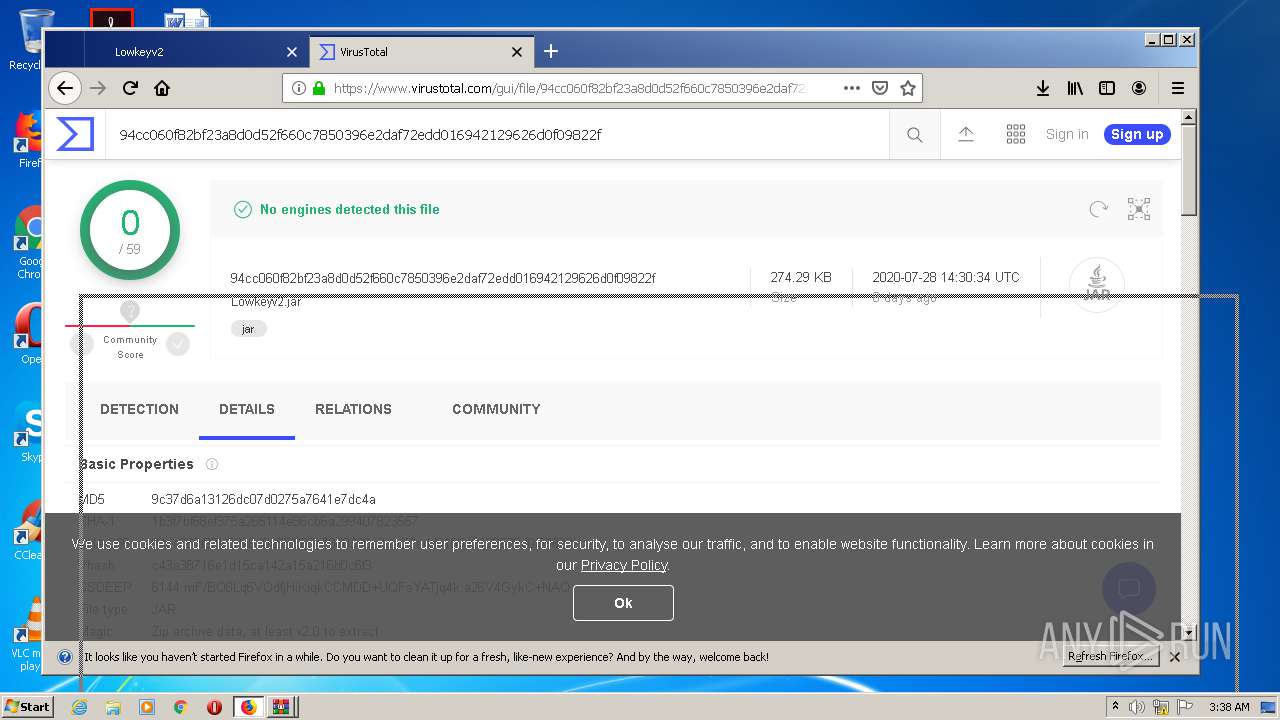Open page actions three-dots menu
This screenshot has height=720, width=1280.
pos(851,88)
